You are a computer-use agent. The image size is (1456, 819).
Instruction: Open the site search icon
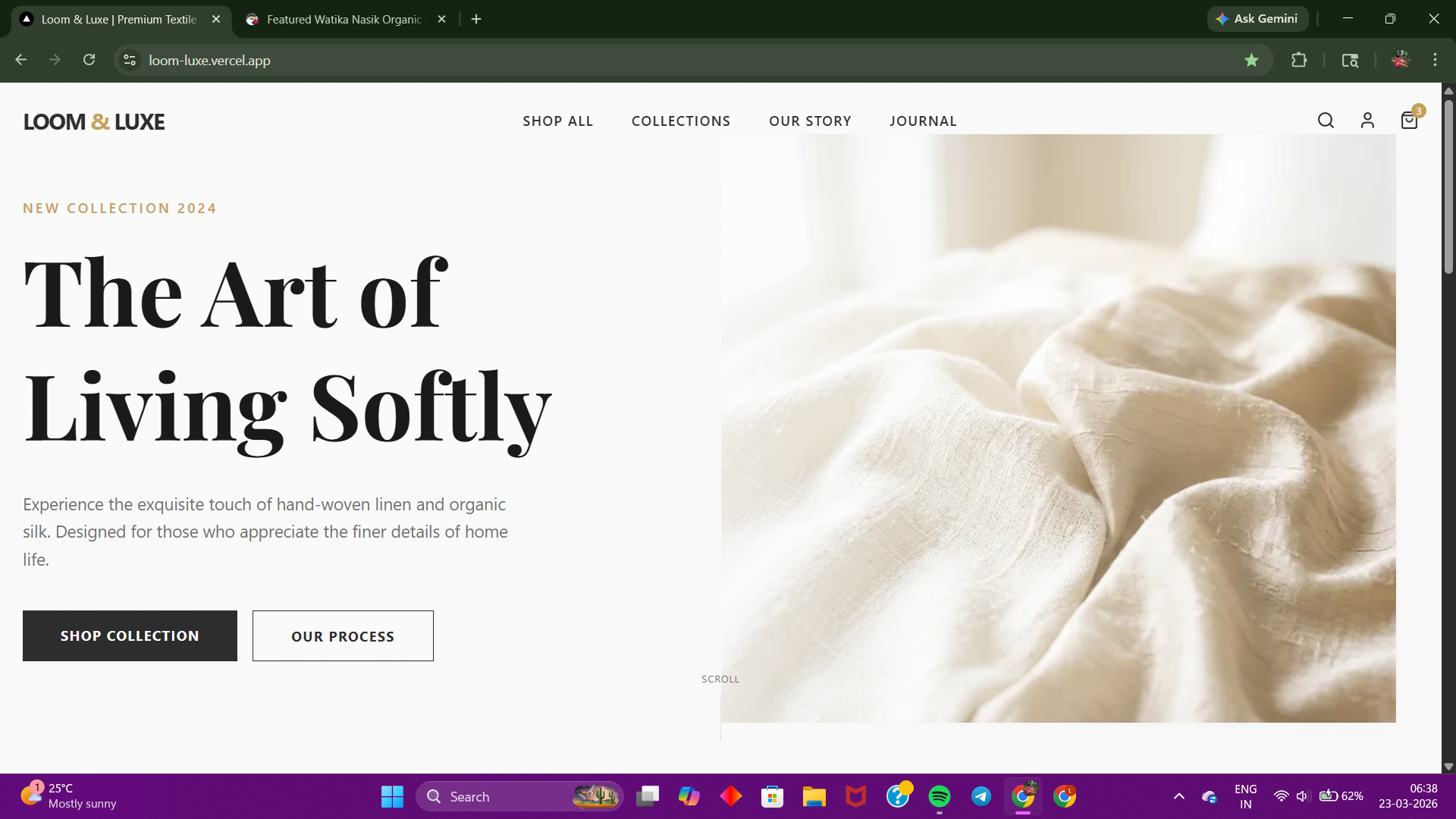1326,121
